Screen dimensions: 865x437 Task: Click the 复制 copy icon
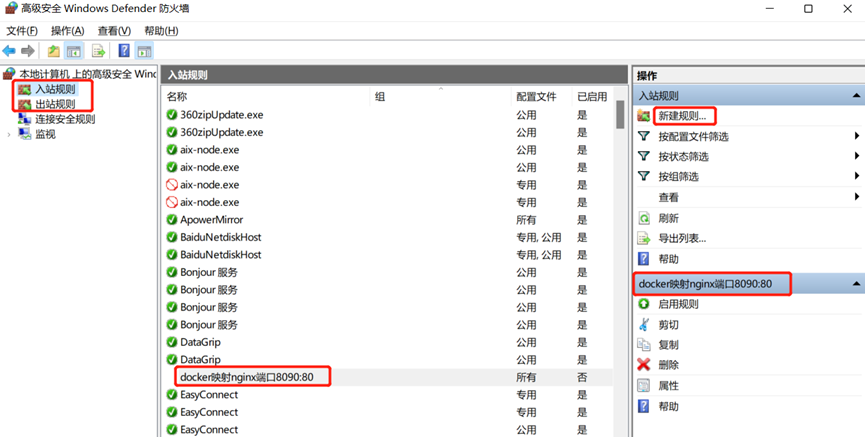coord(644,344)
